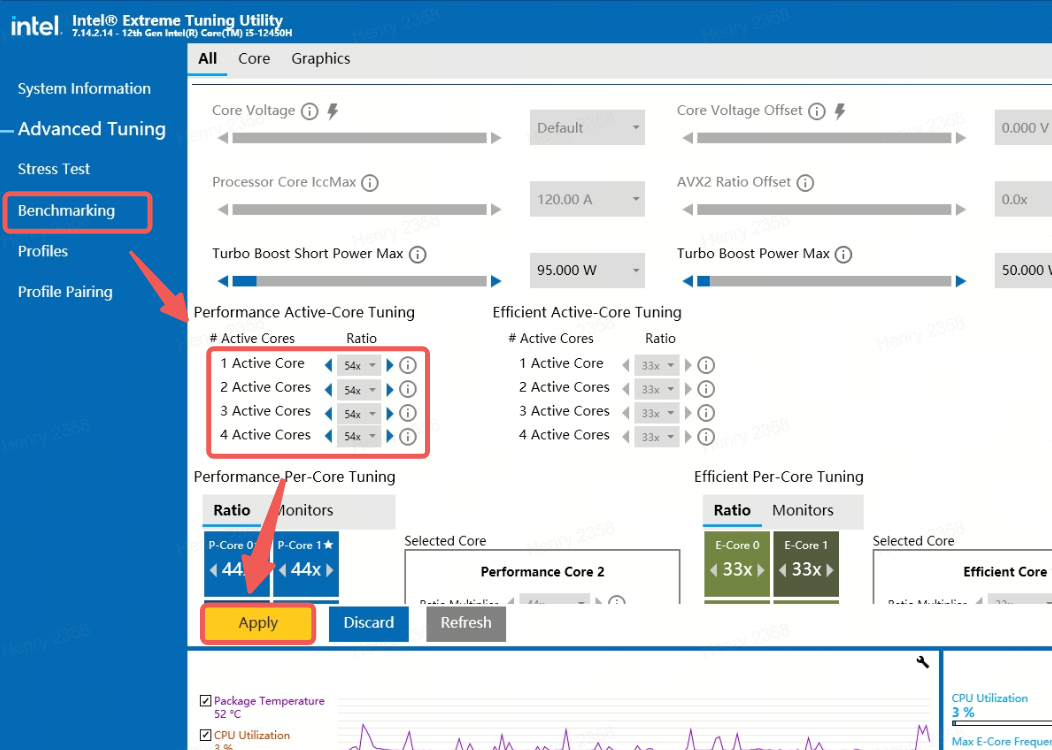This screenshot has width=1052, height=750.
Task: Open performance 1 Active Core 54x dropdown
Action: (359, 365)
